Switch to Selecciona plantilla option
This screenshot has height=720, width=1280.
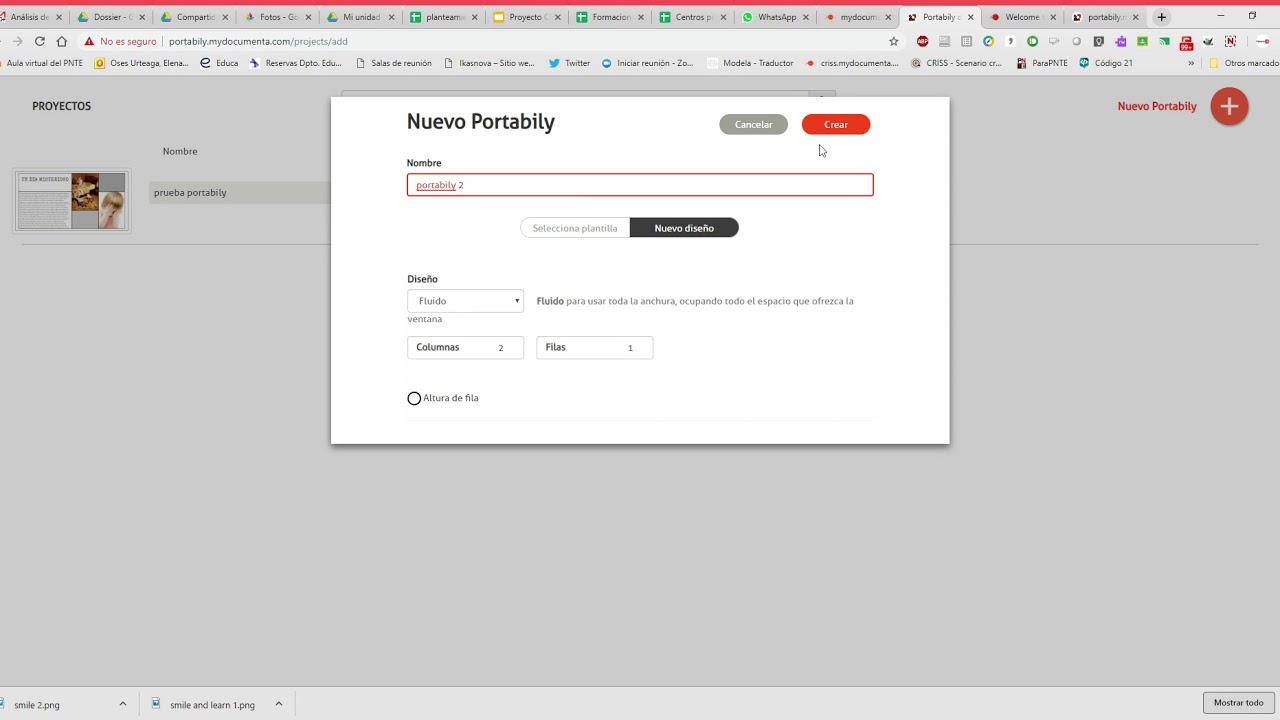[575, 228]
